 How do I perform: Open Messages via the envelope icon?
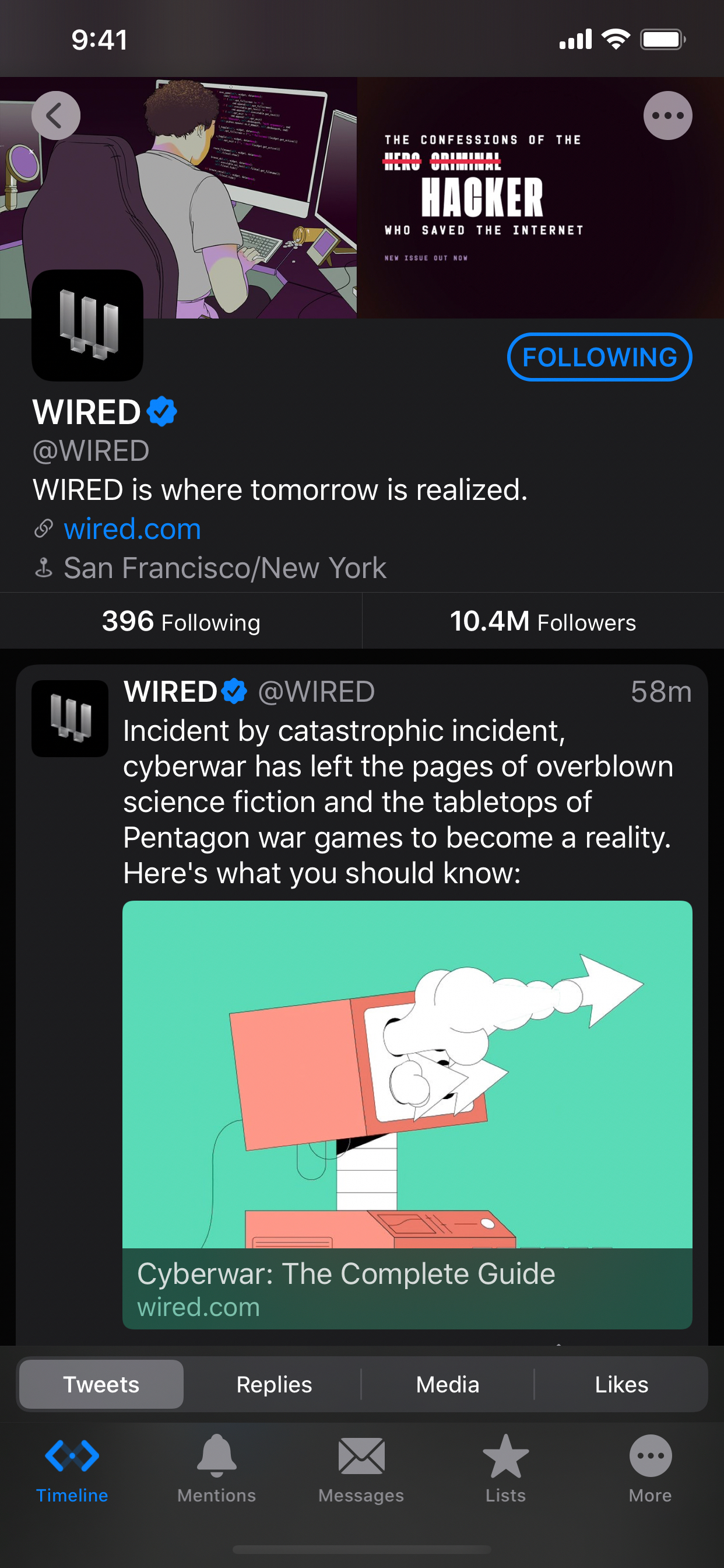tap(361, 1456)
